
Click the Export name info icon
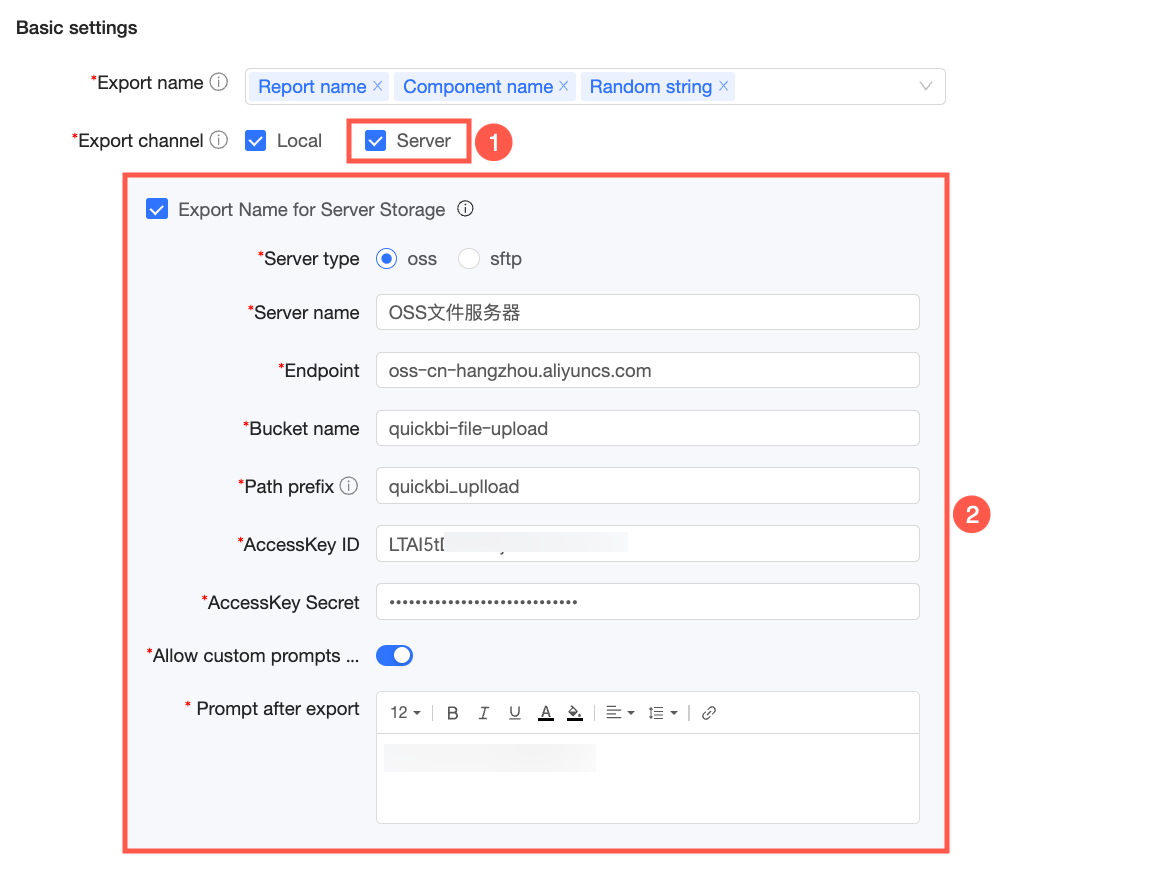point(219,82)
